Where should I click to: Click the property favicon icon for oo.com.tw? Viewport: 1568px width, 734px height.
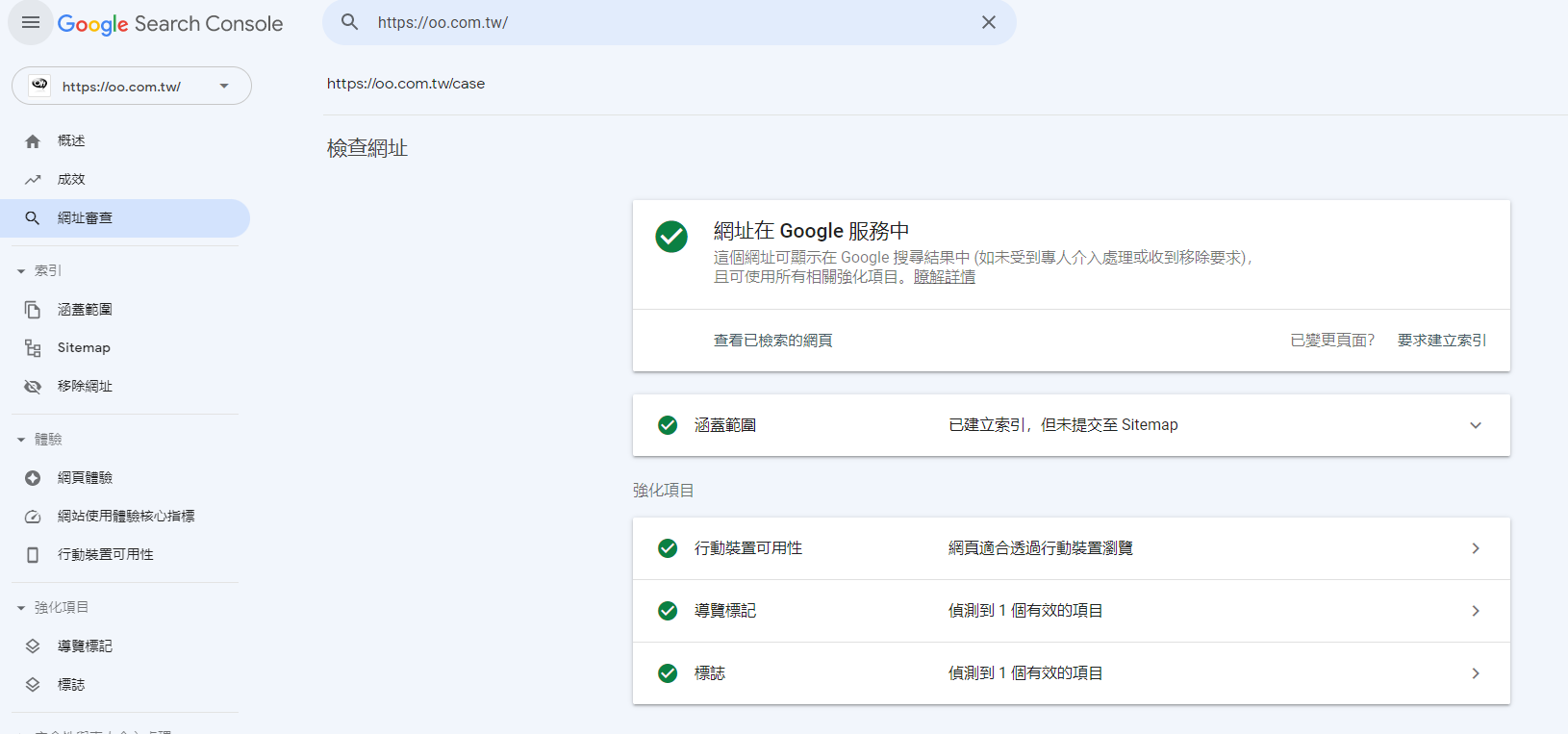click(39, 85)
